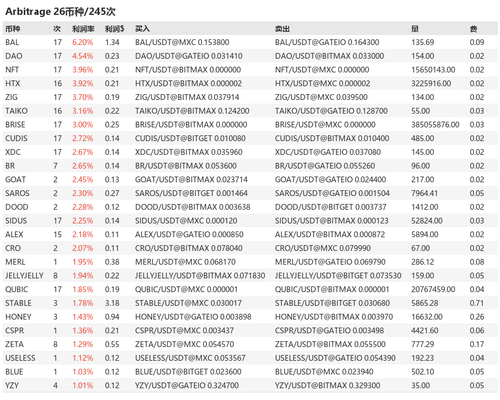The image size is (500, 400).
Task: Click the 利润率 column header
Action: pos(83,29)
